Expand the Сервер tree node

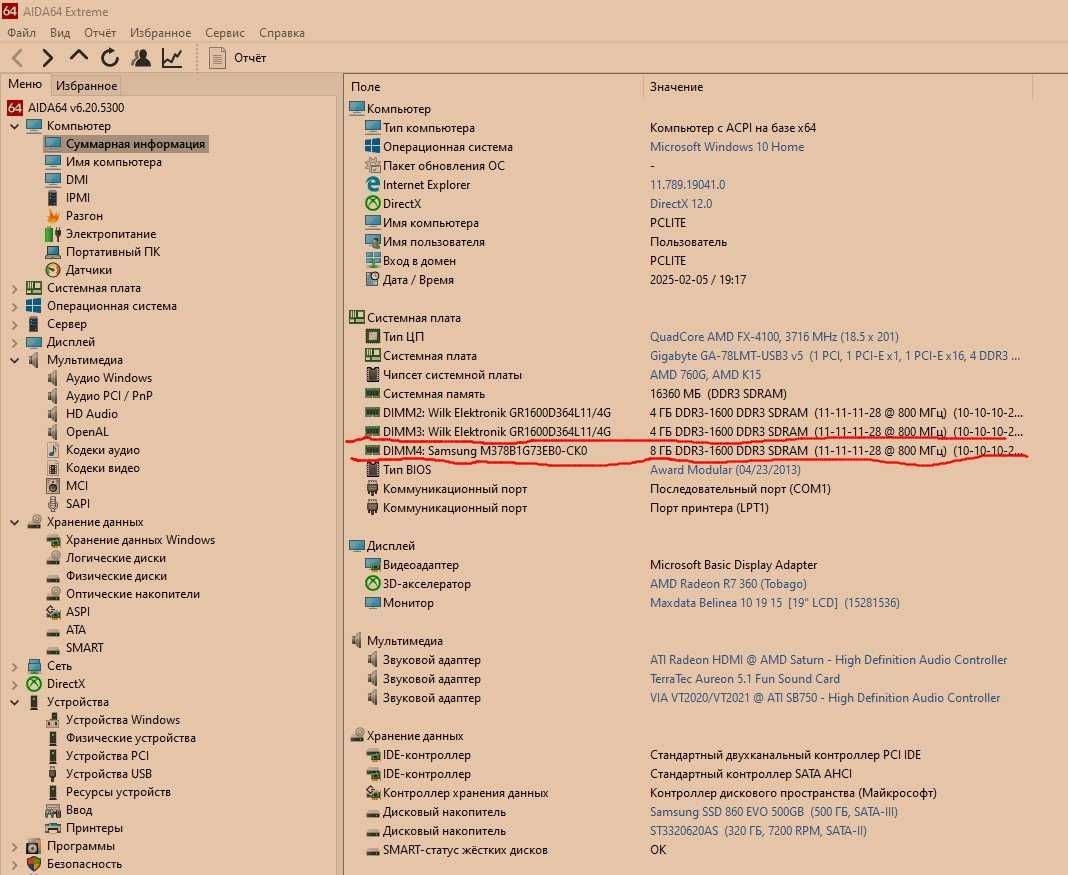click(x=14, y=324)
